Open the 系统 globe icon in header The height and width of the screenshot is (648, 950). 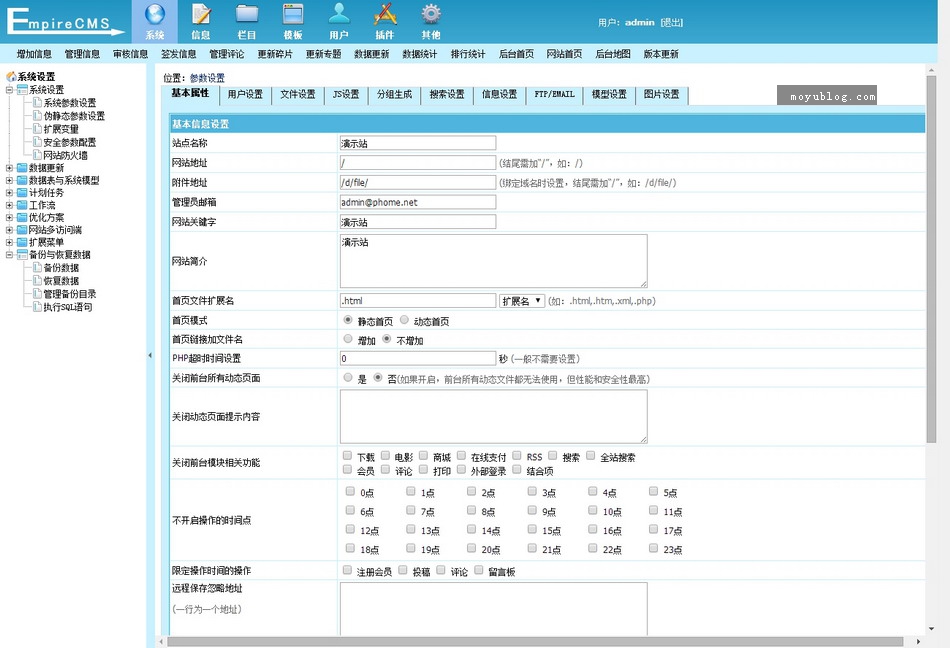pyautogui.click(x=154, y=15)
